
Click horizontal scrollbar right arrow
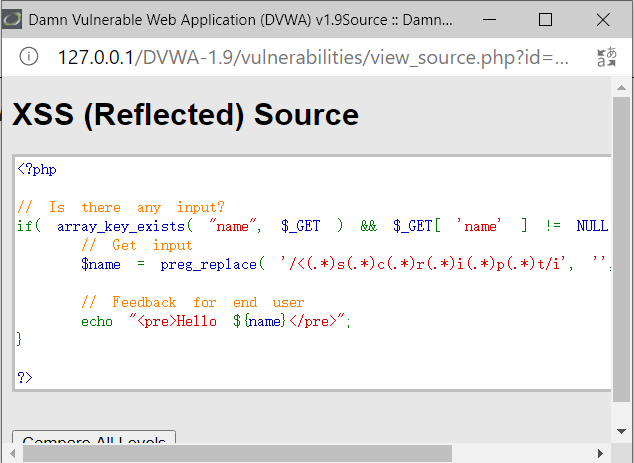click(600, 453)
